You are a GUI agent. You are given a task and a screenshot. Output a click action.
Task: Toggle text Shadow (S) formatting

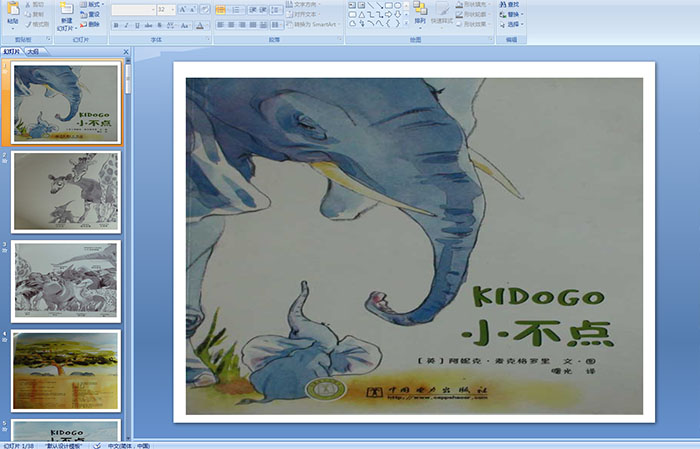coord(159,25)
